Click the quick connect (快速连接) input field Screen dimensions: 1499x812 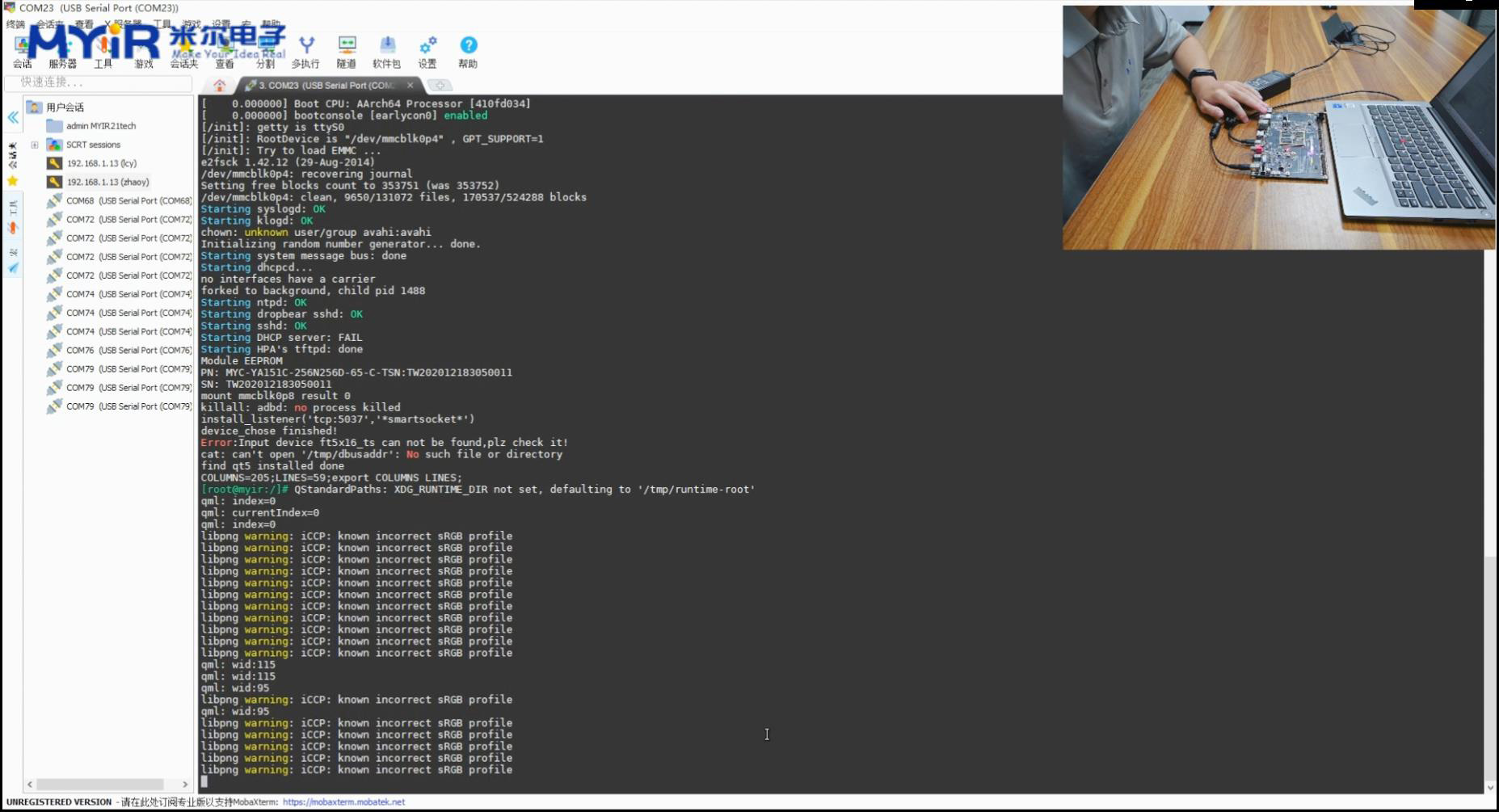pyautogui.click(x=97, y=82)
